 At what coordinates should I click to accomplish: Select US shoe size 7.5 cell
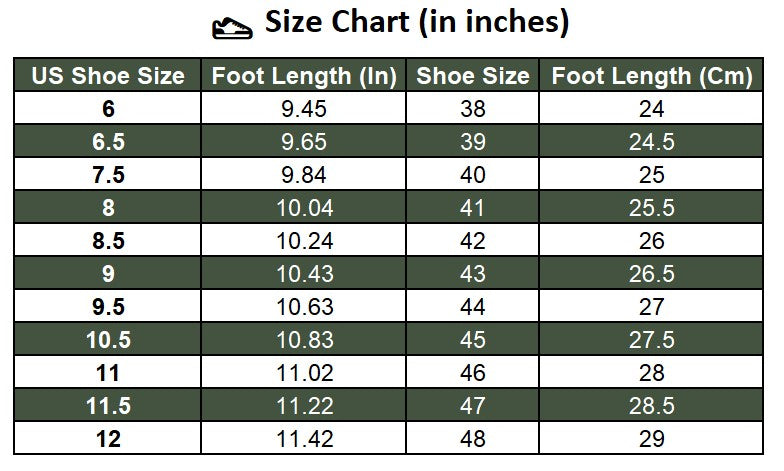pos(108,175)
